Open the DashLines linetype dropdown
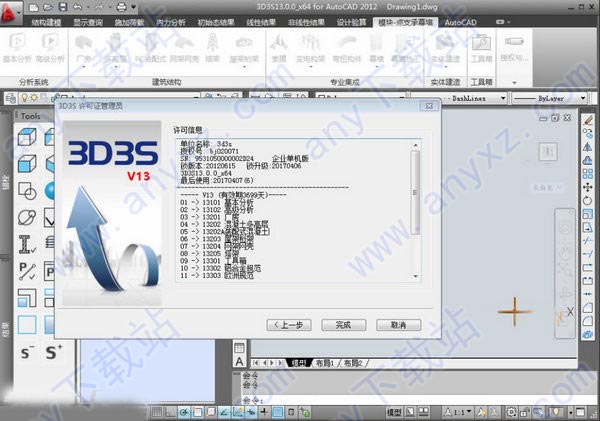The height and width of the screenshot is (421, 600). coord(503,98)
